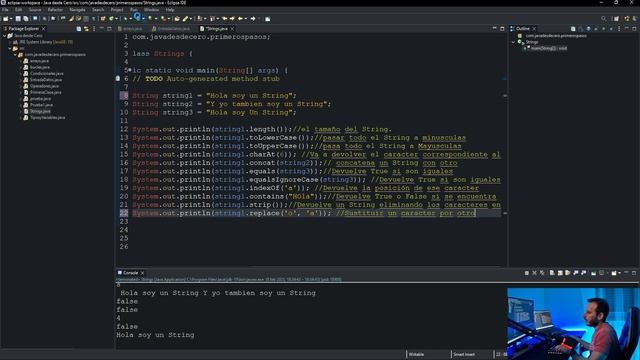
Task: Open the Refactor menu
Action: coord(55,9)
